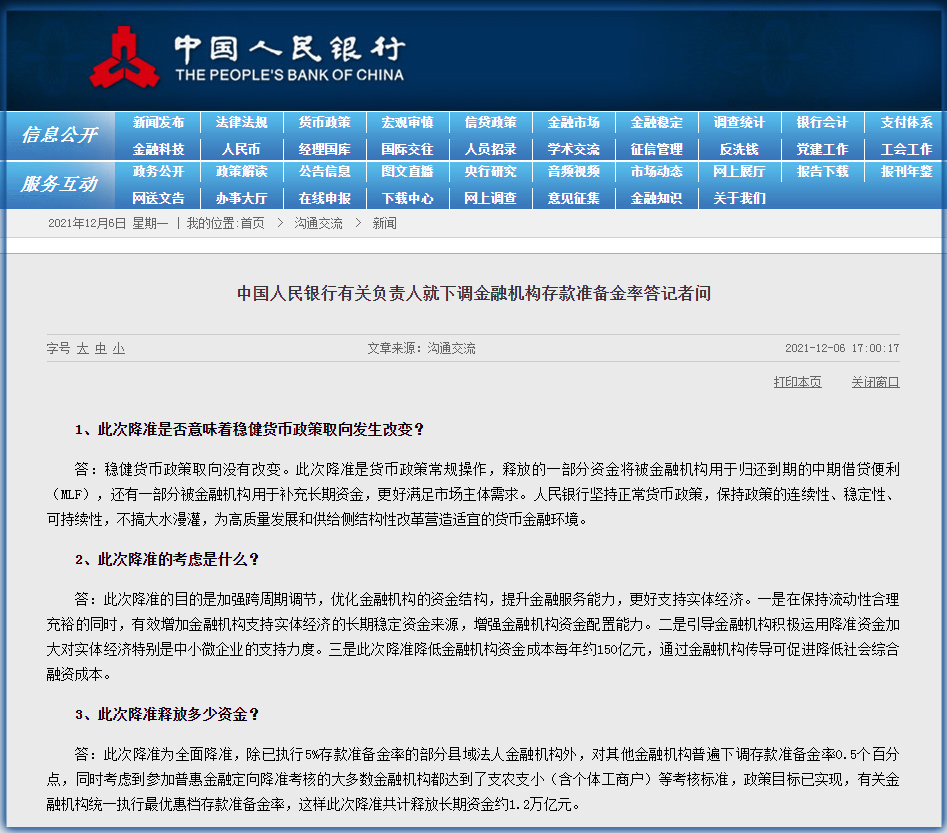Close the window via 关闭窗口 link
Viewport: 947px width, 833px height.
[x=875, y=382]
